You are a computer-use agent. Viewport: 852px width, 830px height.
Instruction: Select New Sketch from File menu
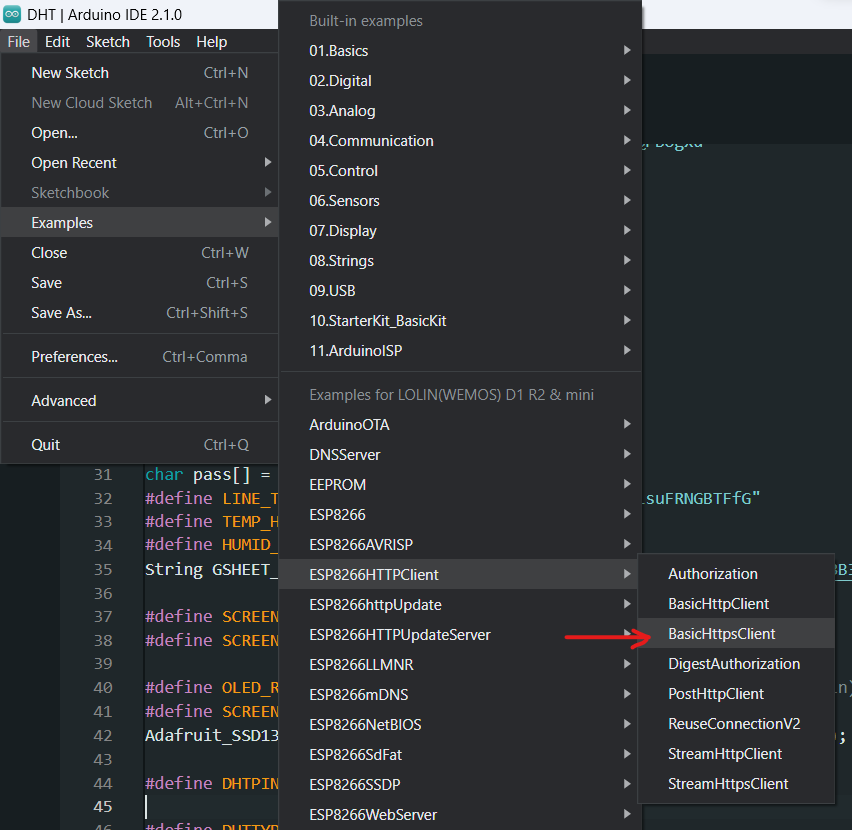pos(140,73)
